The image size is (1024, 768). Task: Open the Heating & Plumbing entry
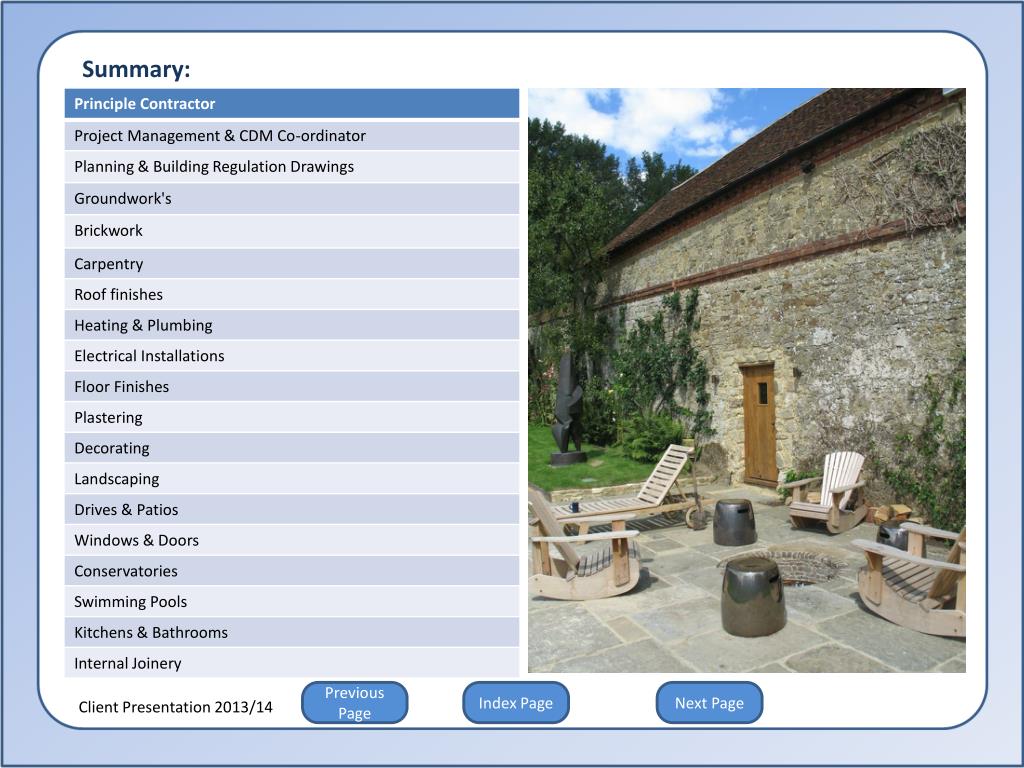pyautogui.click(x=292, y=325)
